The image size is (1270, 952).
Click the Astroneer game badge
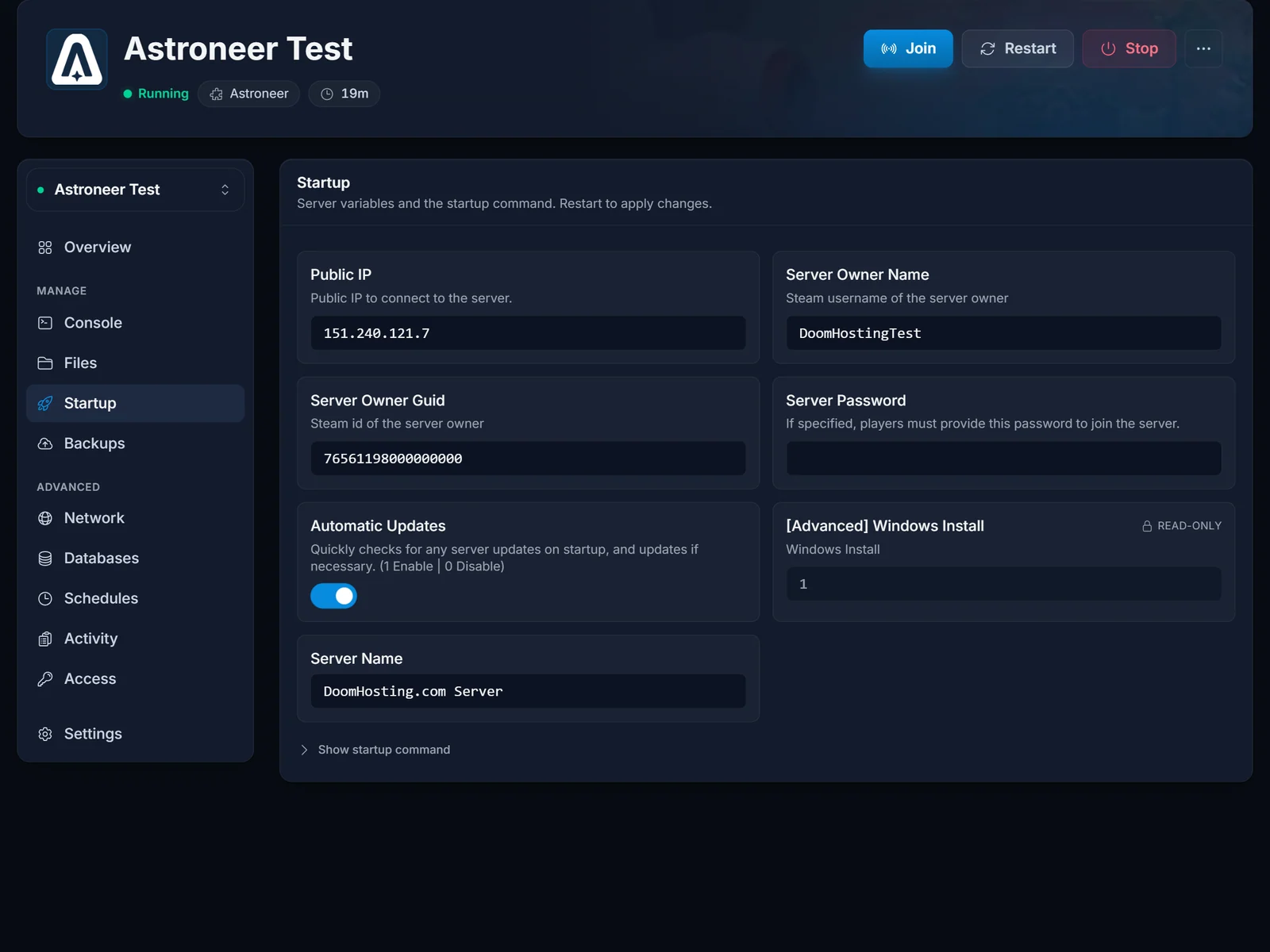(x=248, y=94)
